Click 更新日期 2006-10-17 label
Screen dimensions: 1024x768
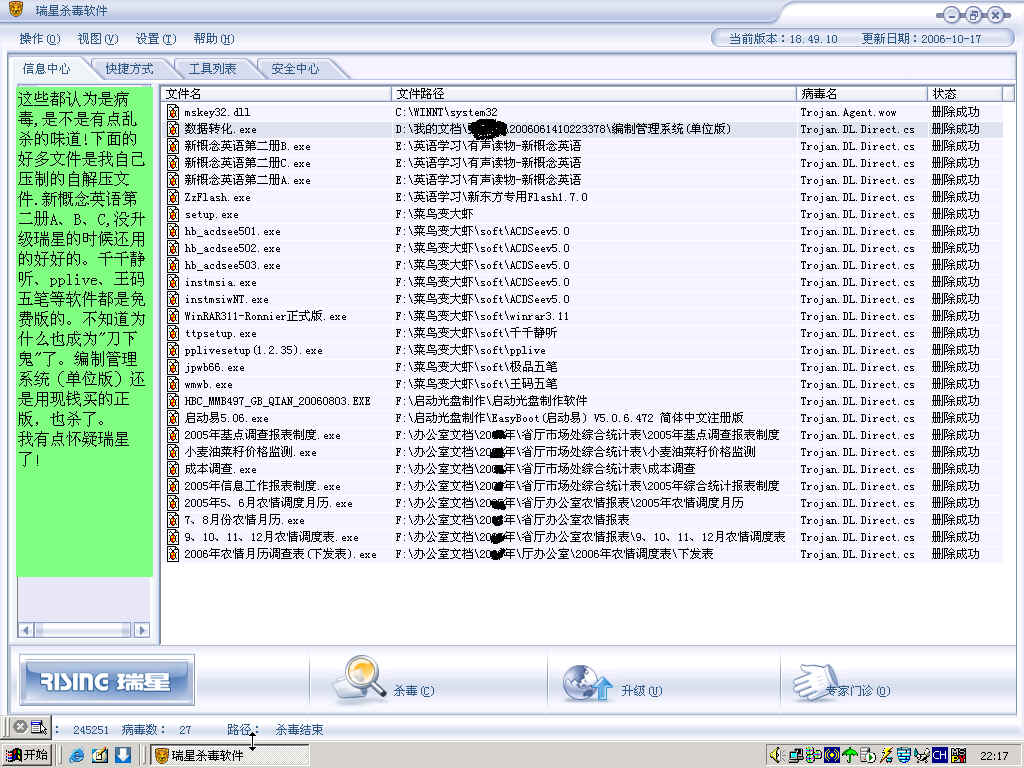point(921,39)
